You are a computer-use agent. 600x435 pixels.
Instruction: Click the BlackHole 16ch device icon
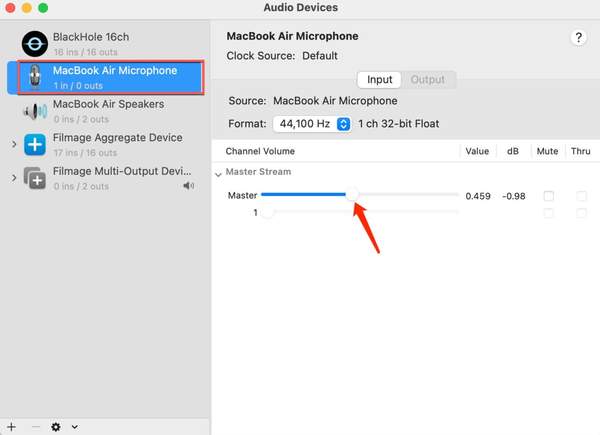(35, 43)
